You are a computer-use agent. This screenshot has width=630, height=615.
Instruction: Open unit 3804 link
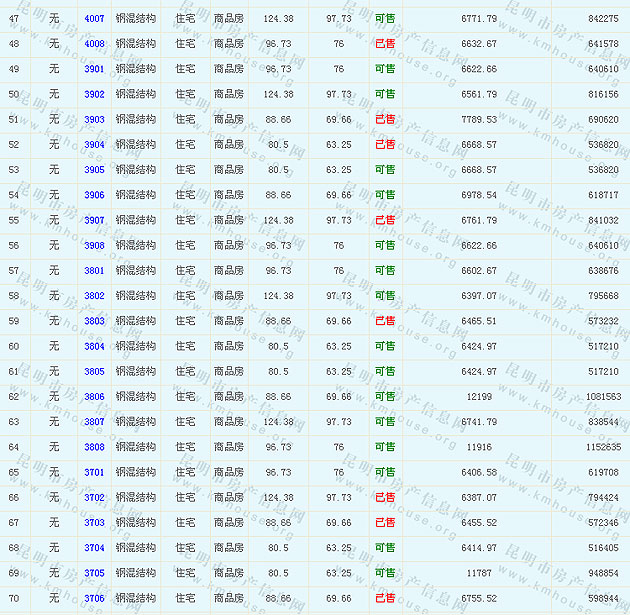(94, 346)
